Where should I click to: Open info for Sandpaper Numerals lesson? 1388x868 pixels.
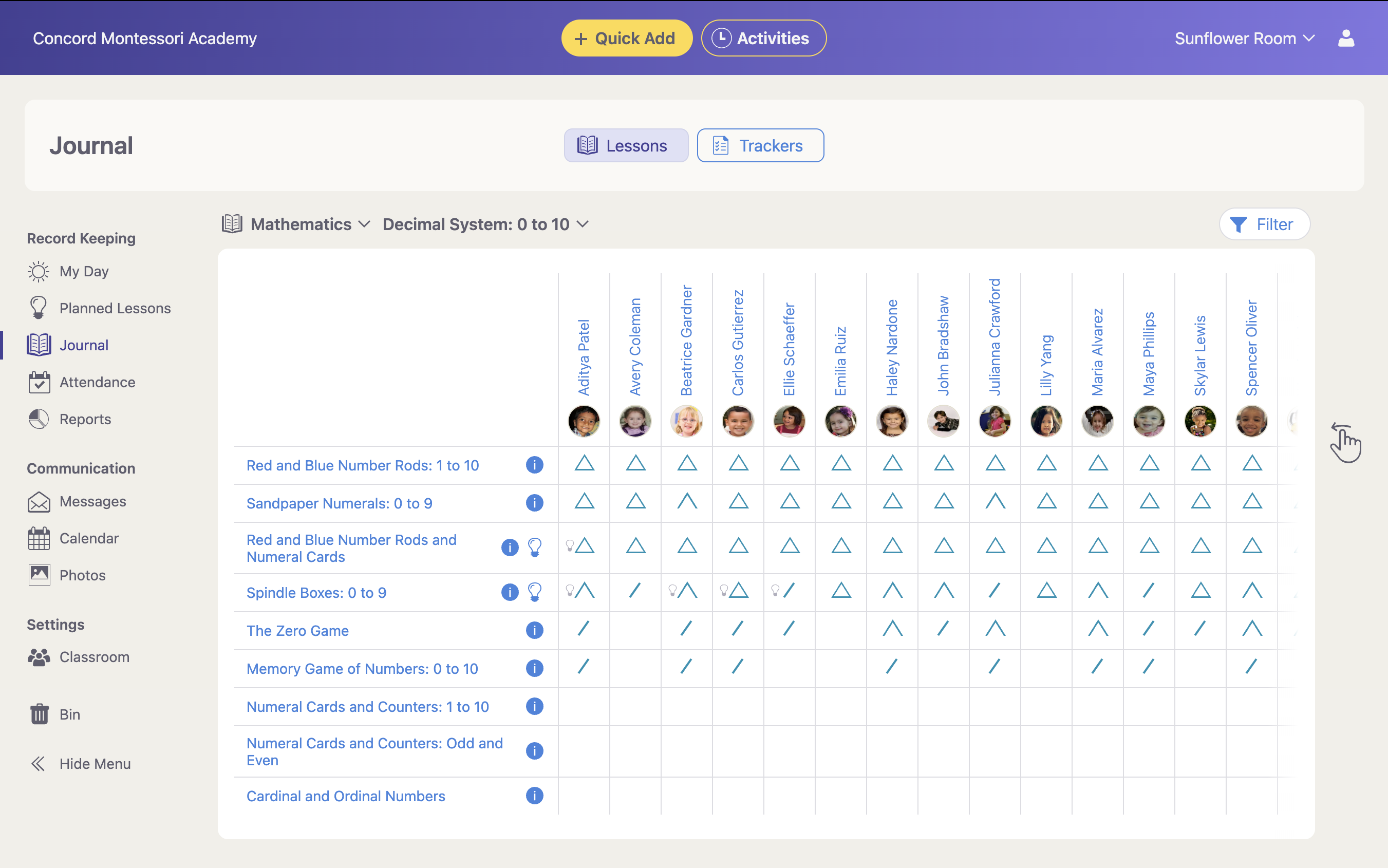coord(534,503)
